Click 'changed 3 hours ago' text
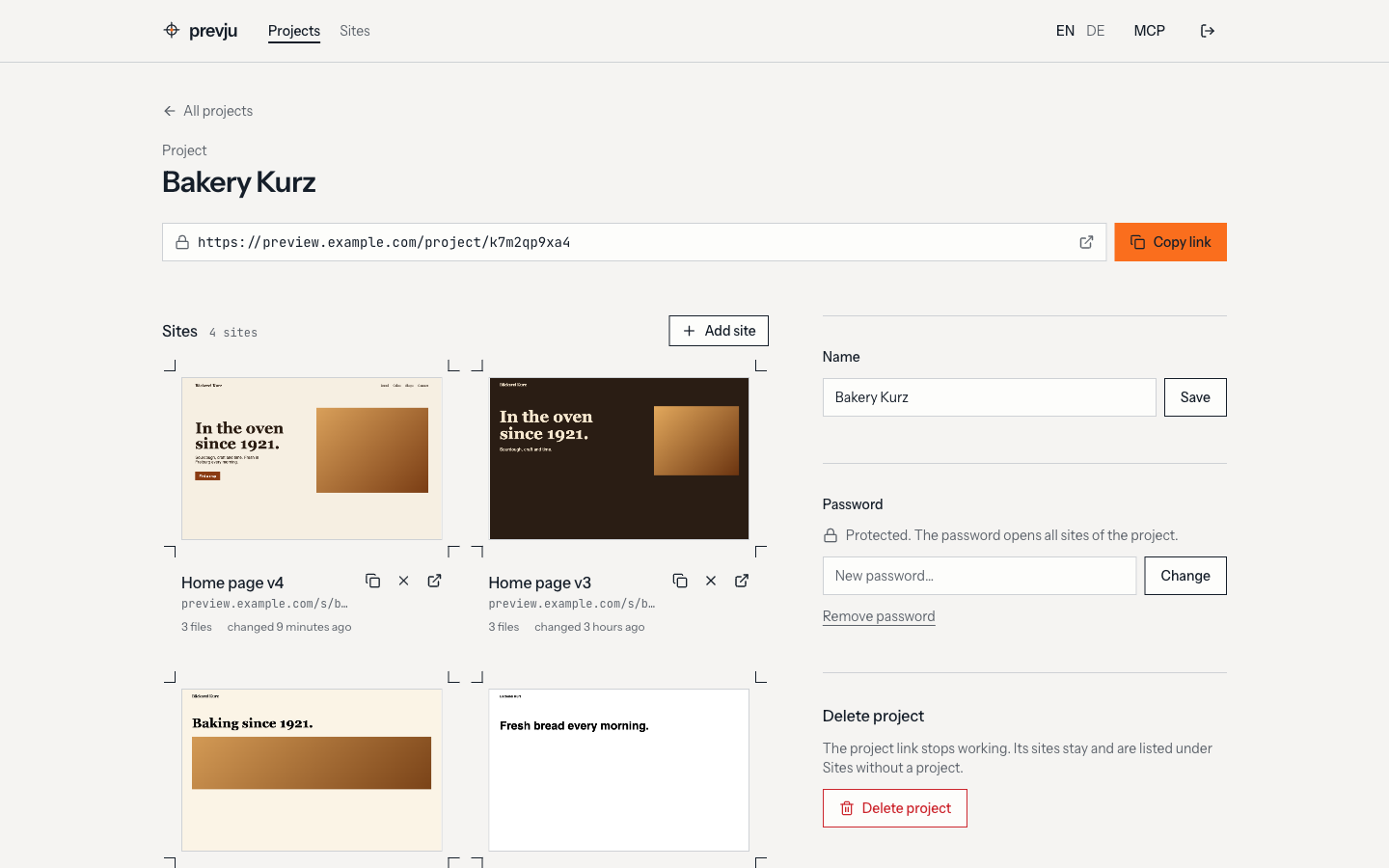 (590, 627)
